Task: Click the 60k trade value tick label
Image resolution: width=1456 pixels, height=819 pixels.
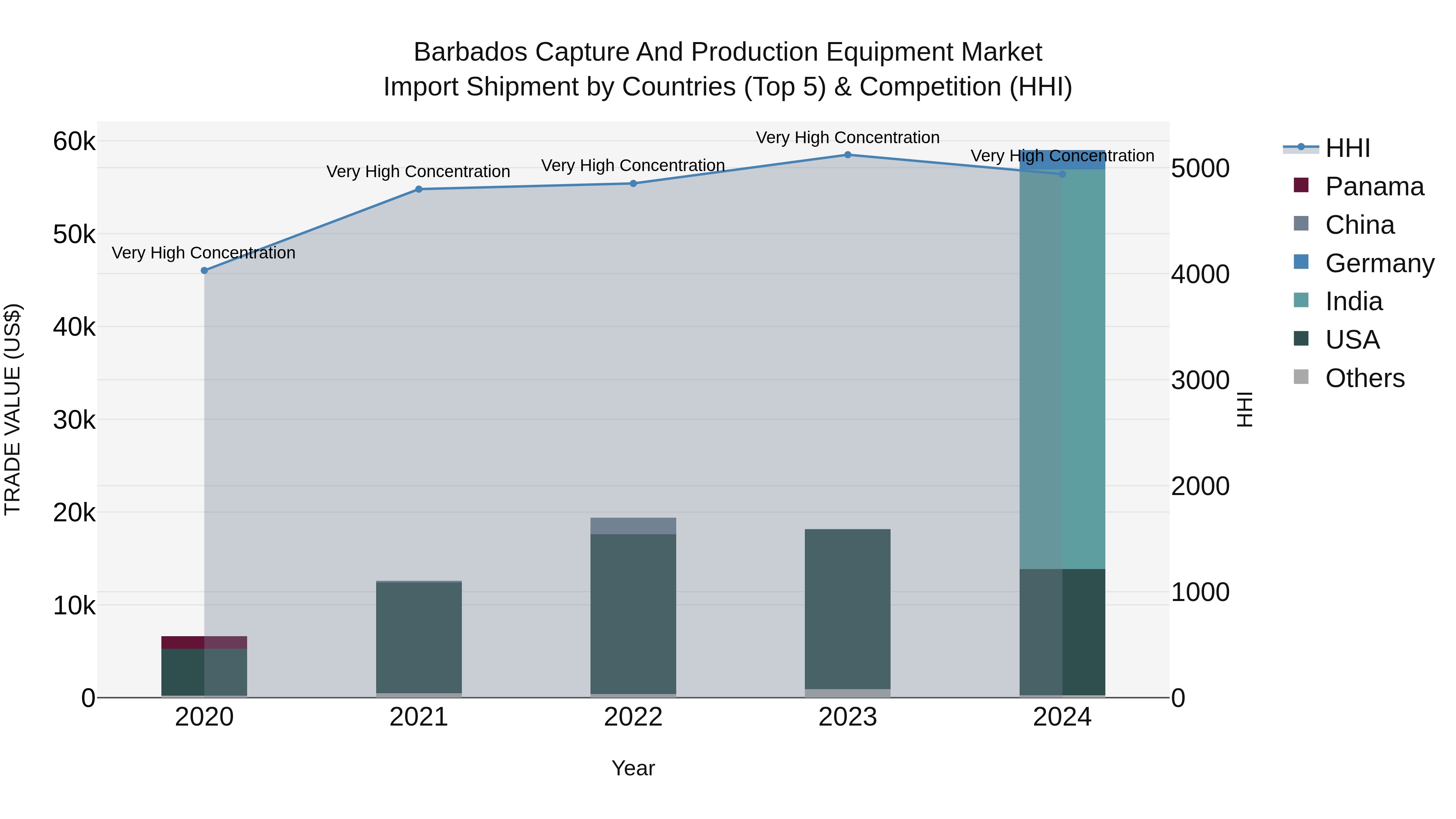Action: [74, 141]
